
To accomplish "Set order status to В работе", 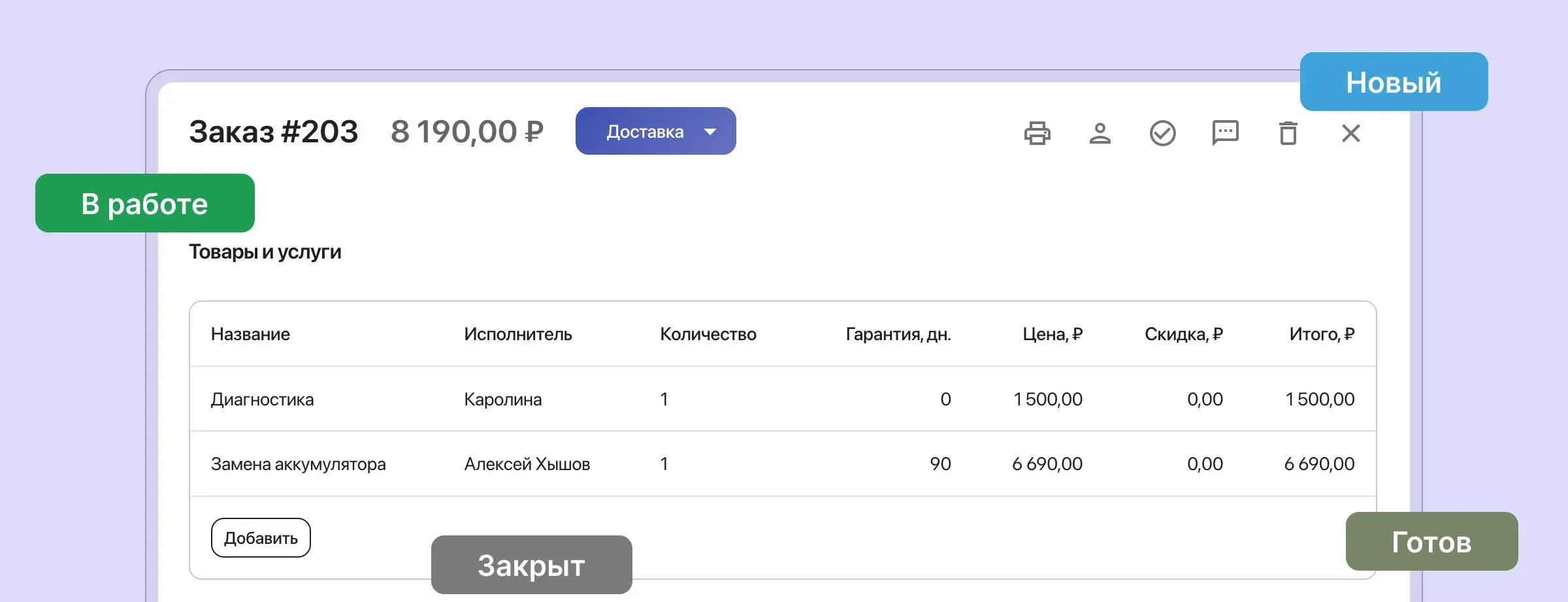I will [x=144, y=203].
